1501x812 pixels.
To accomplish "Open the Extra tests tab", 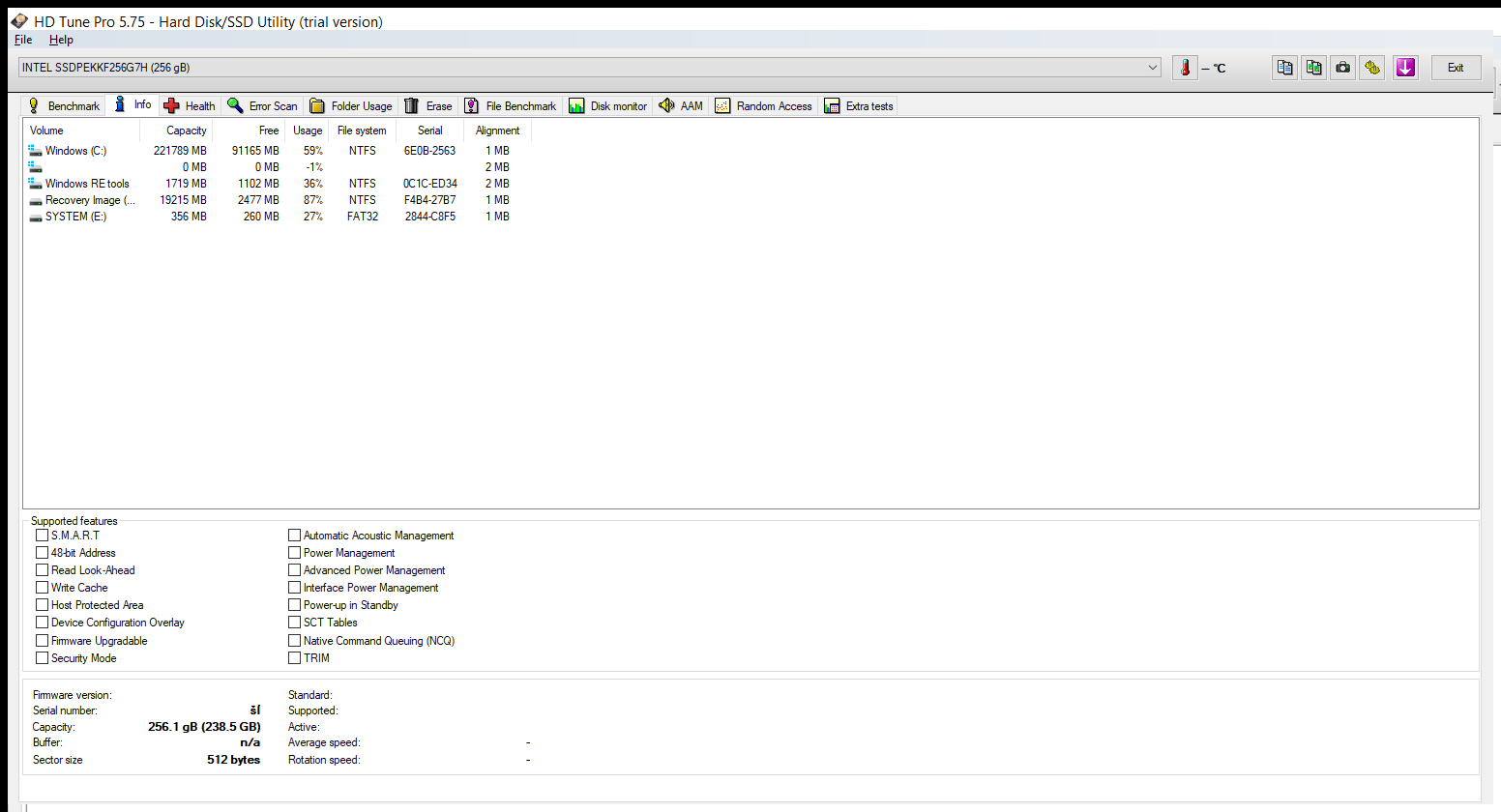I will pyautogui.click(x=859, y=106).
